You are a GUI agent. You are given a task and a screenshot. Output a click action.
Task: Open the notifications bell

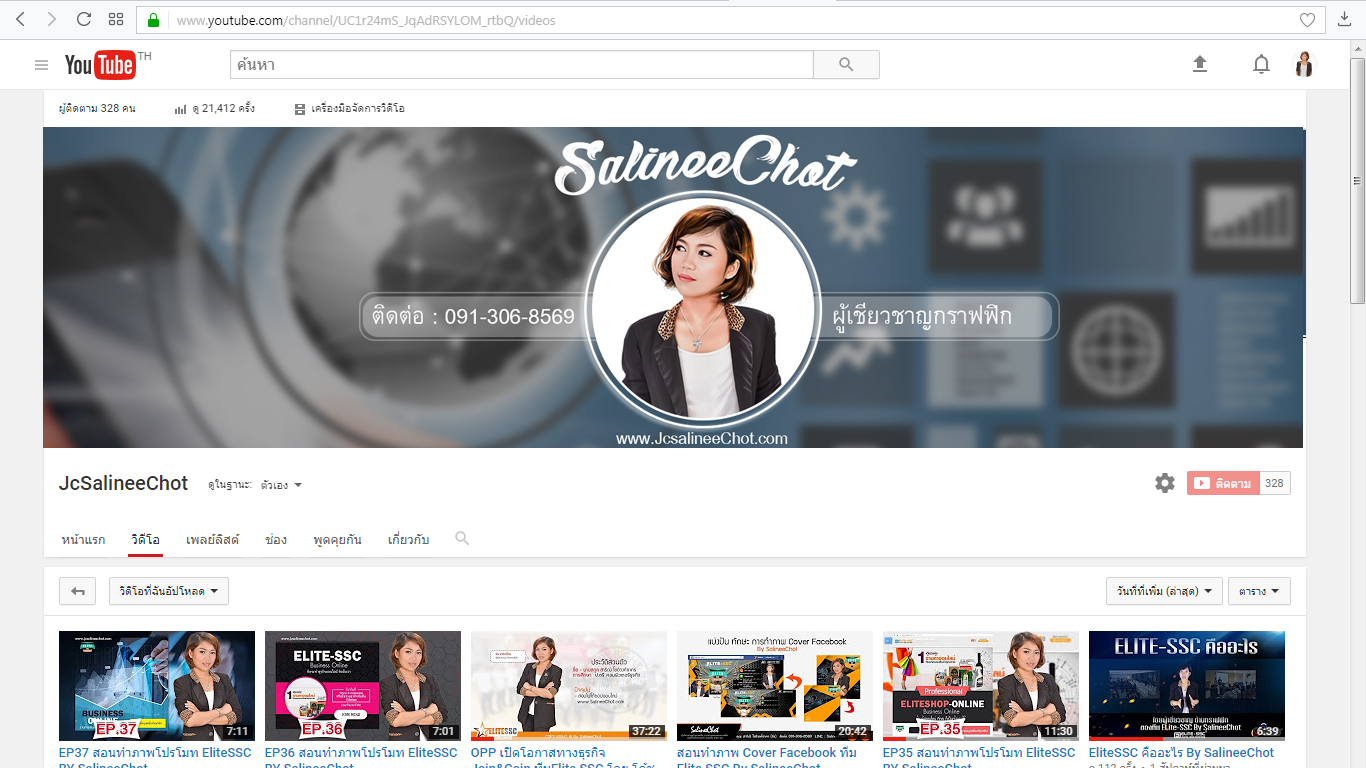1261,64
